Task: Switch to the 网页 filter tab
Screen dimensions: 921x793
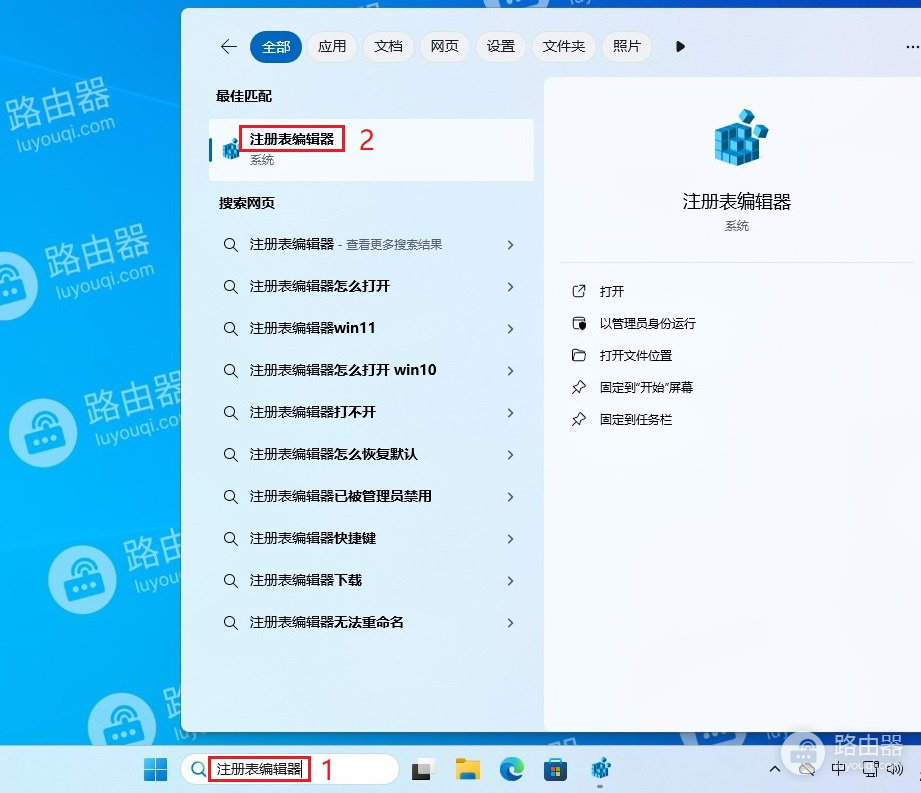Action: coord(445,46)
